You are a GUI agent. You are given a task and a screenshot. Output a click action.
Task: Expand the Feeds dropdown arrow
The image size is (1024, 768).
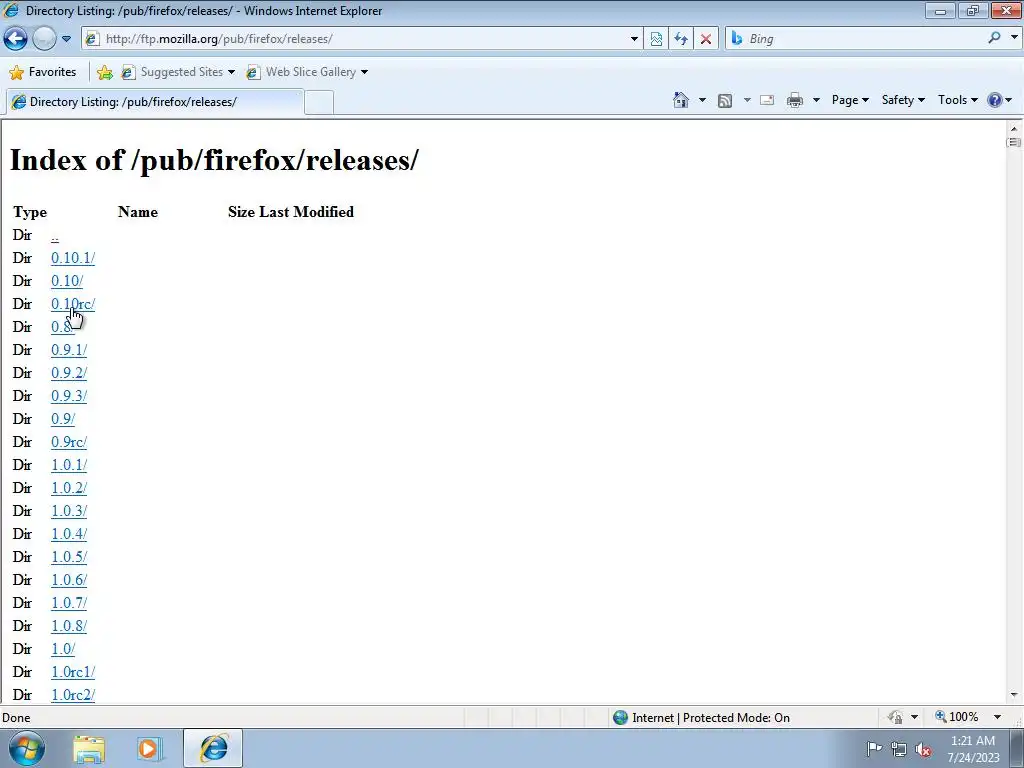click(x=746, y=100)
